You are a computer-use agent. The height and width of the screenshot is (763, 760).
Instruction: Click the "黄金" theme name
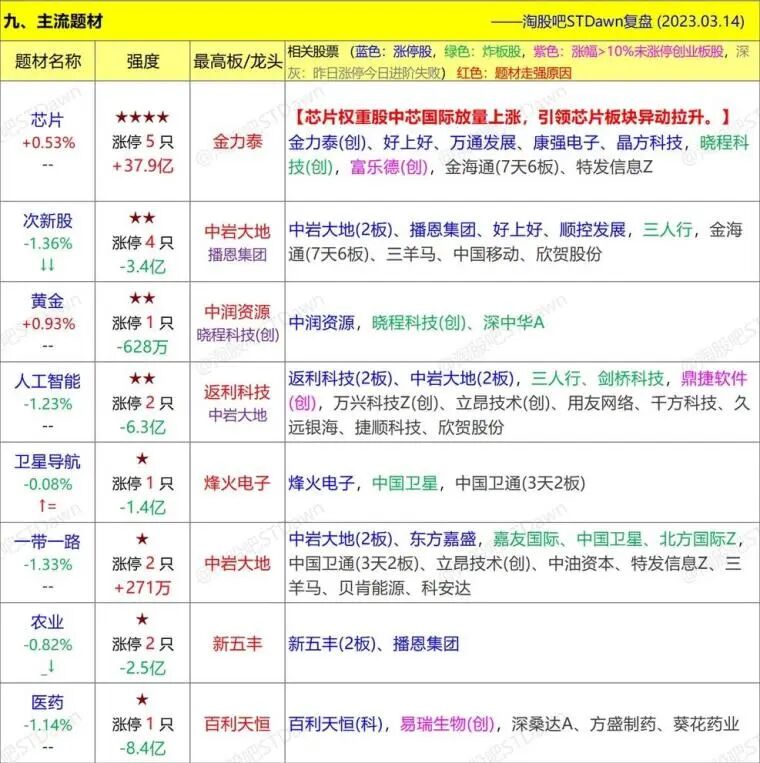click(47, 301)
